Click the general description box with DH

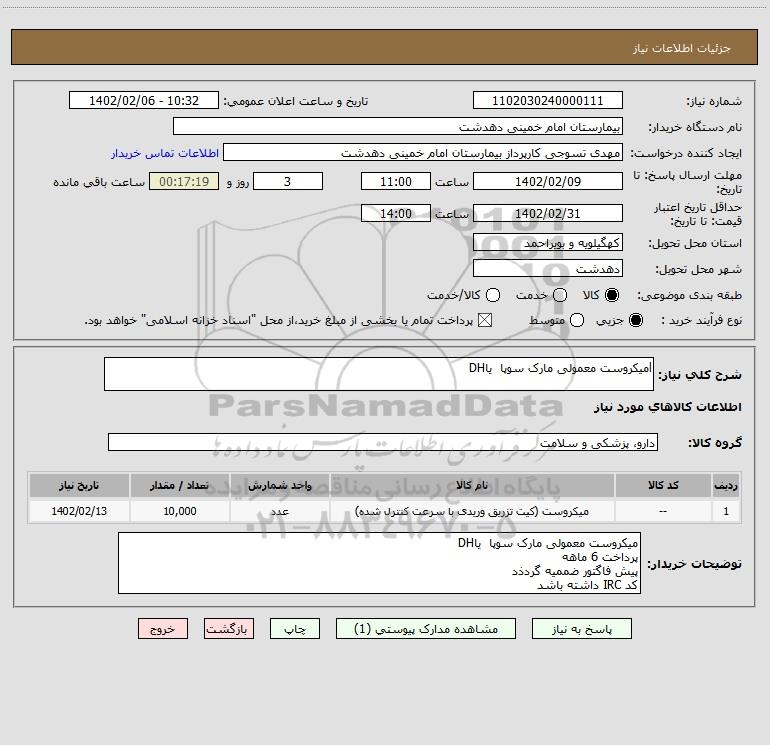pos(379,374)
